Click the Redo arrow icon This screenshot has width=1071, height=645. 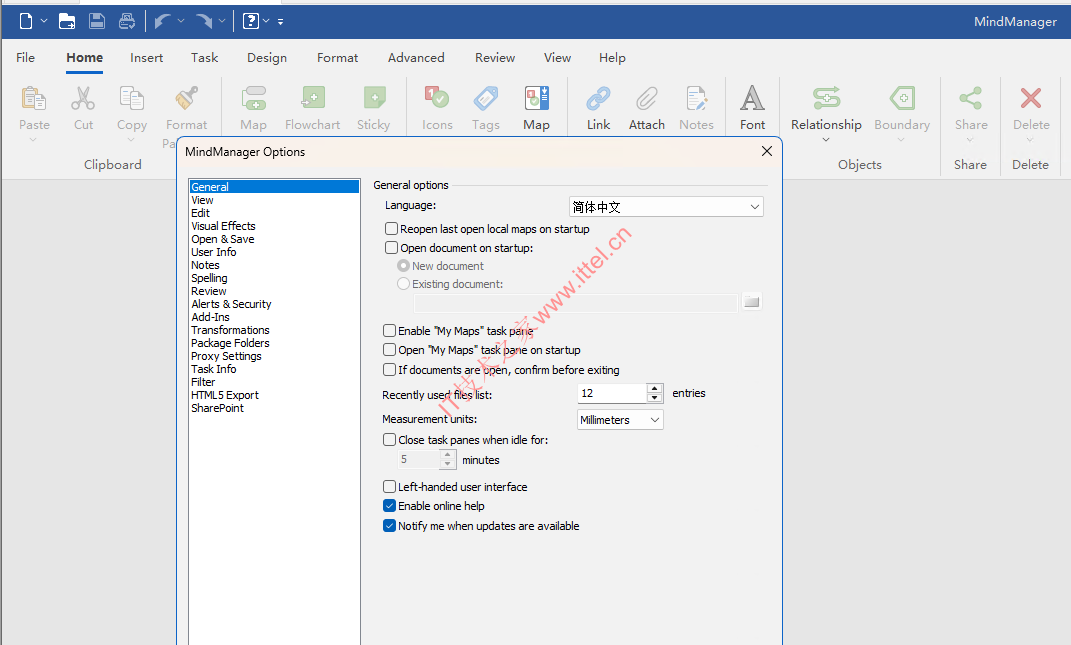[204, 21]
